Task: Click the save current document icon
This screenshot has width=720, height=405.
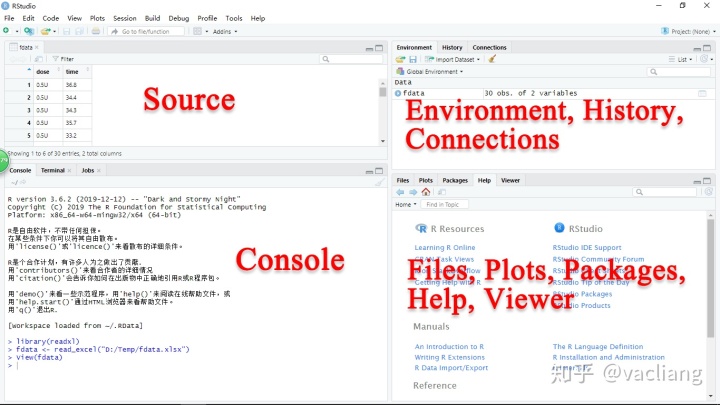Action: [67, 31]
